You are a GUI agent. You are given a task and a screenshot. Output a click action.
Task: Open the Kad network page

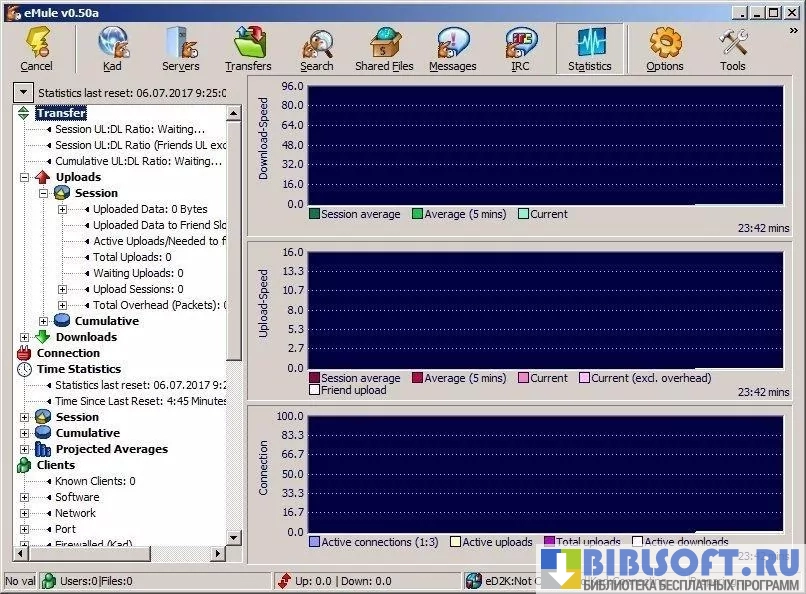(x=113, y=43)
